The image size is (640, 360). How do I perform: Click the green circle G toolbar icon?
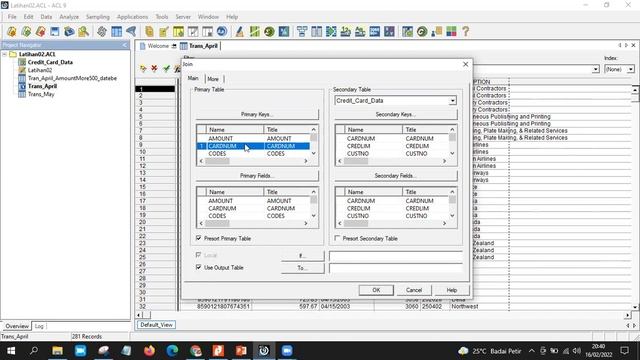coord(422,31)
